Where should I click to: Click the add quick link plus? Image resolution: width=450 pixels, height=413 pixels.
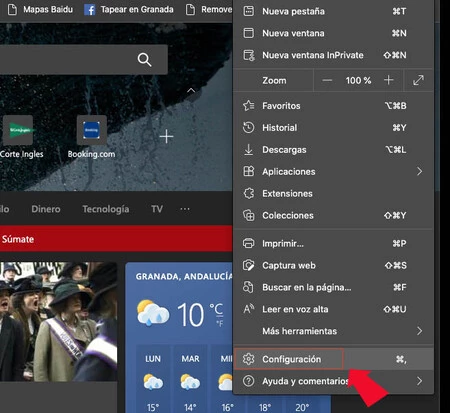(166, 137)
